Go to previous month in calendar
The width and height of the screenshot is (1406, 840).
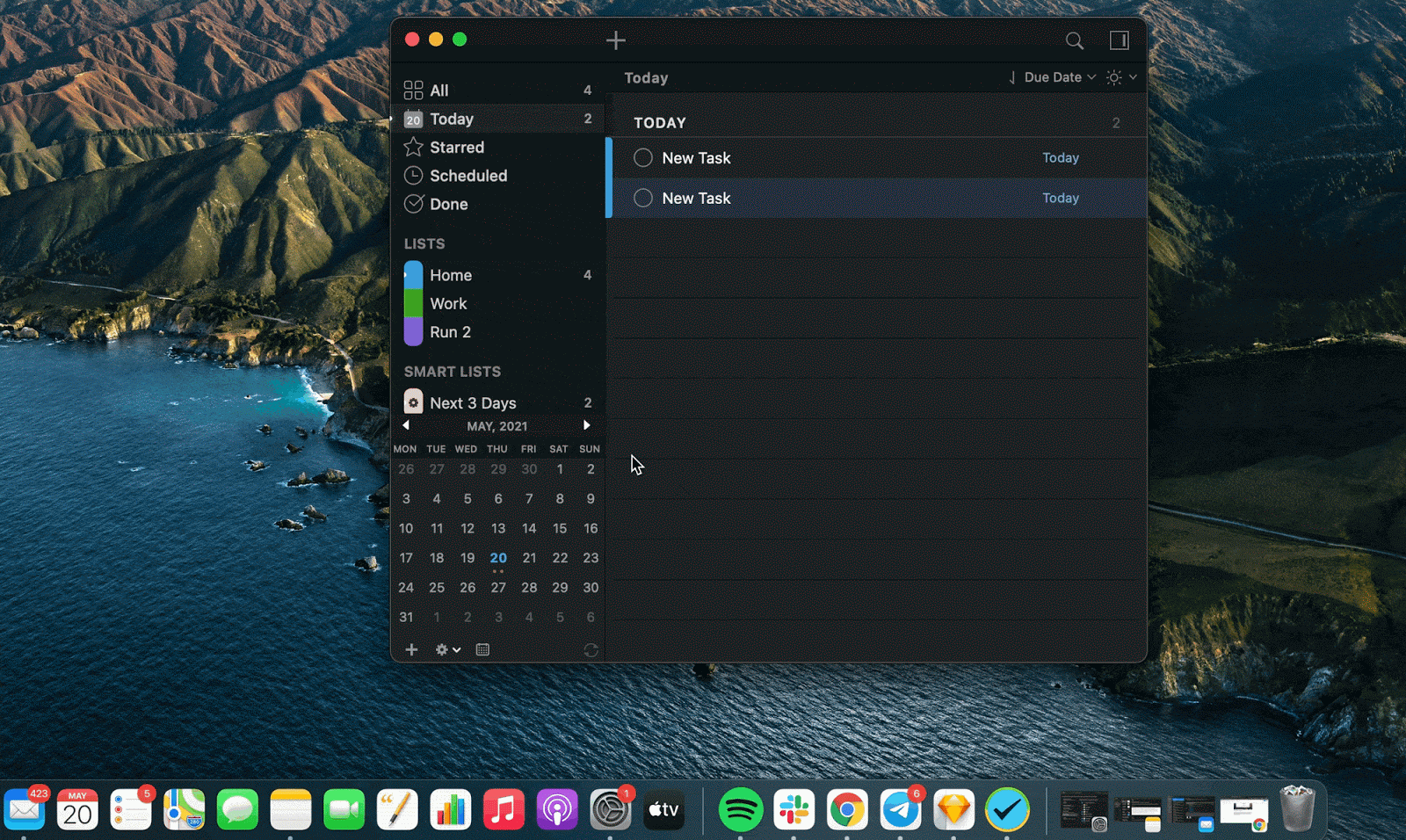click(x=406, y=425)
